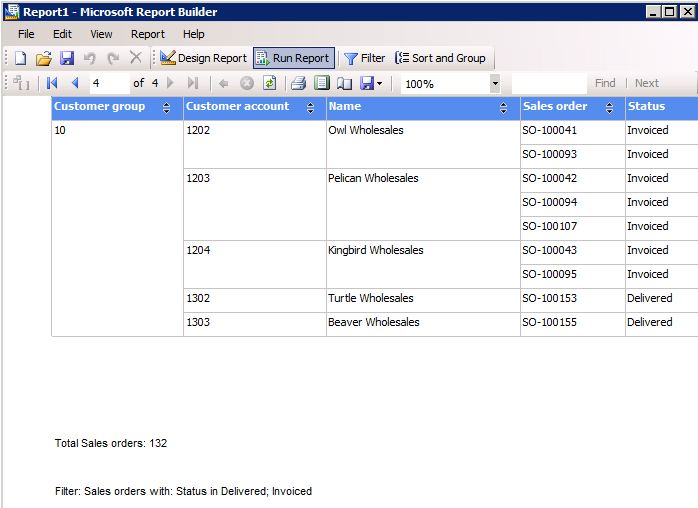698x508 pixels.
Task: Click Turtle Wholesales name cell
Action: point(423,301)
